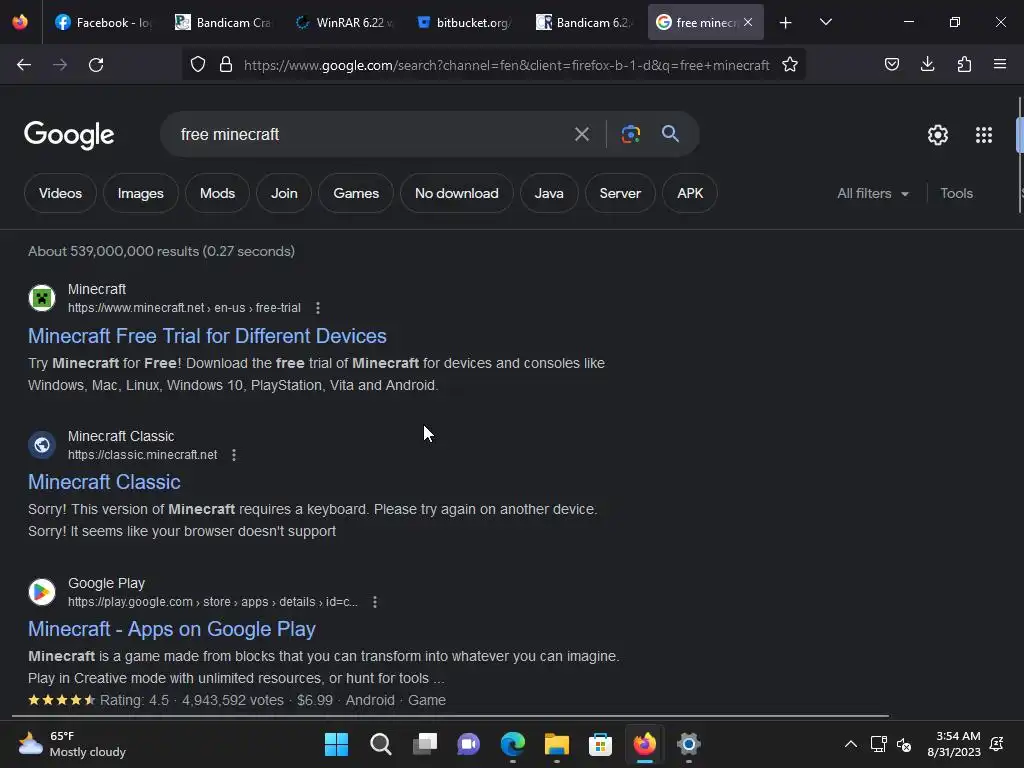Open Minecraft Free Trial for Different Devices
This screenshot has height=768, width=1024.
[x=207, y=336]
